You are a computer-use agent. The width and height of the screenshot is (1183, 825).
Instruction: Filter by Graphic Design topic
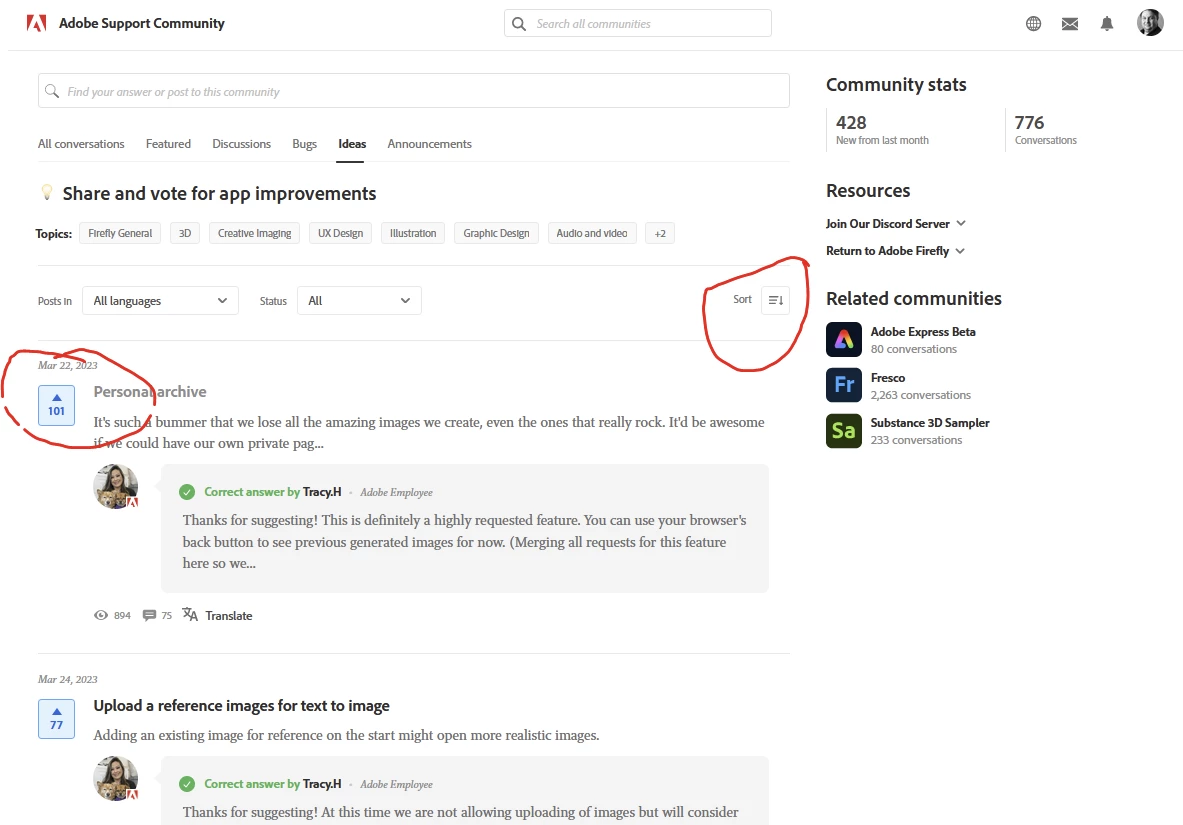click(496, 233)
